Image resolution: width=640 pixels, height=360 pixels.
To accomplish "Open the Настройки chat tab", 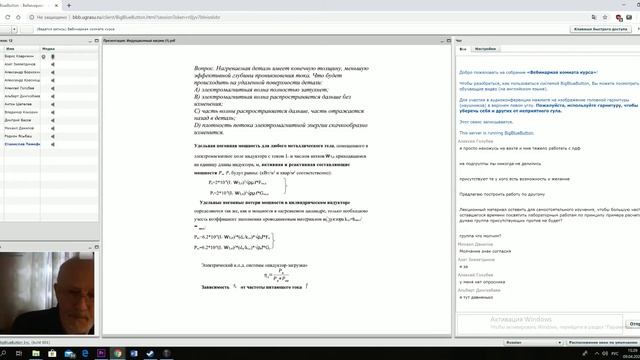I will coord(485,49).
